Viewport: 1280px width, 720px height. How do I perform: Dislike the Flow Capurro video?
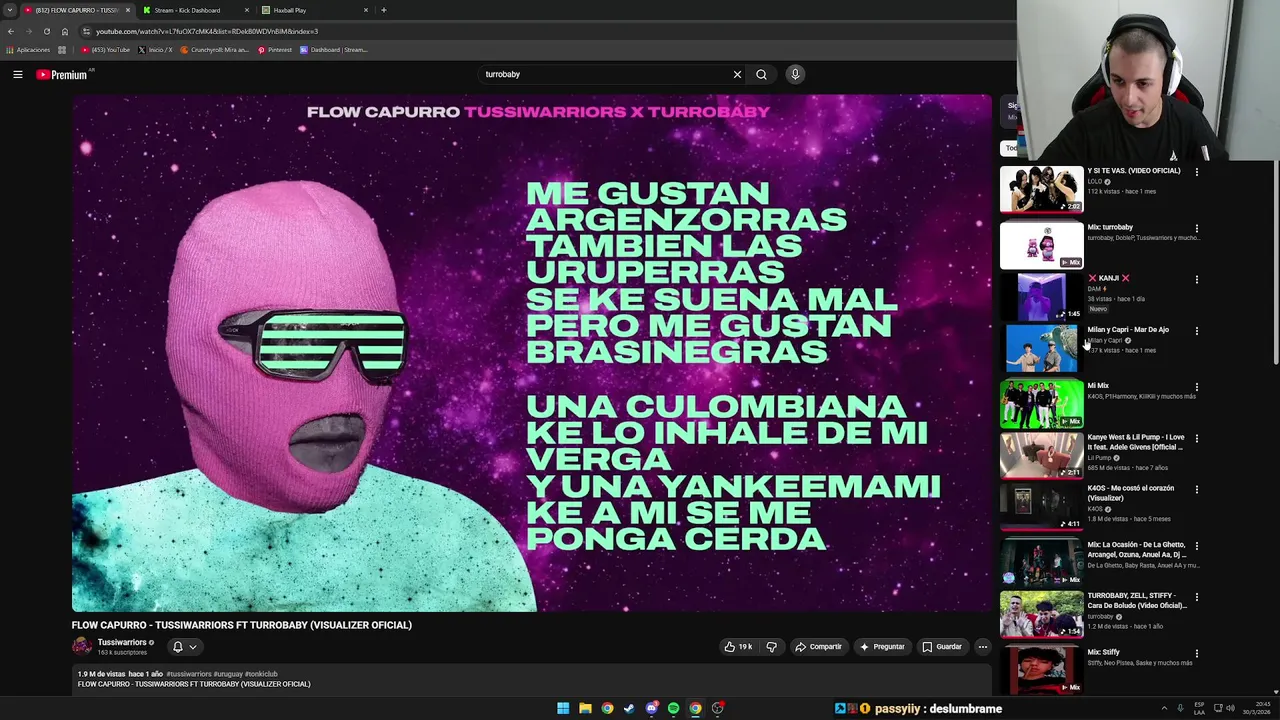coord(771,647)
